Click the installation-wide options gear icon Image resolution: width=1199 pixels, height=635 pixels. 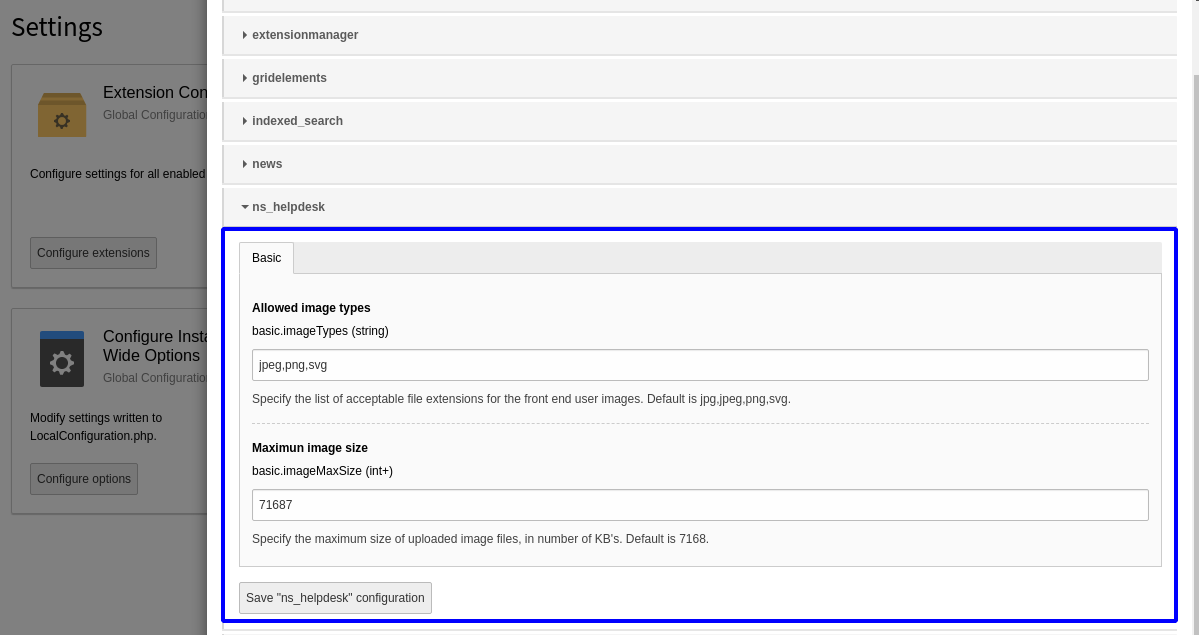pyautogui.click(x=62, y=359)
